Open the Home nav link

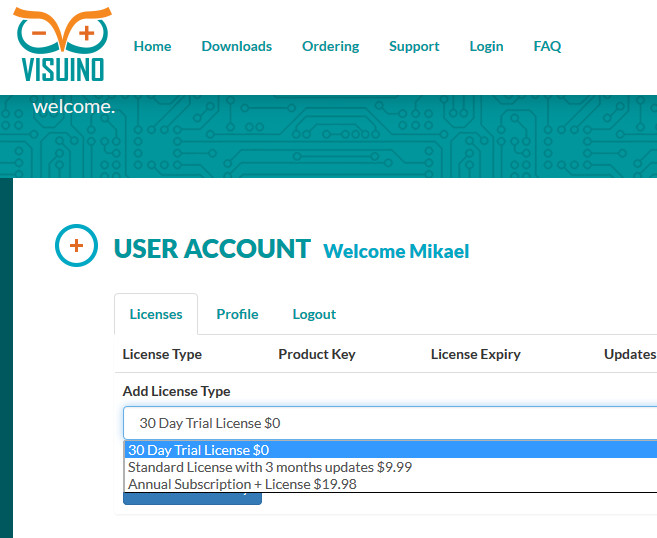[x=153, y=46]
